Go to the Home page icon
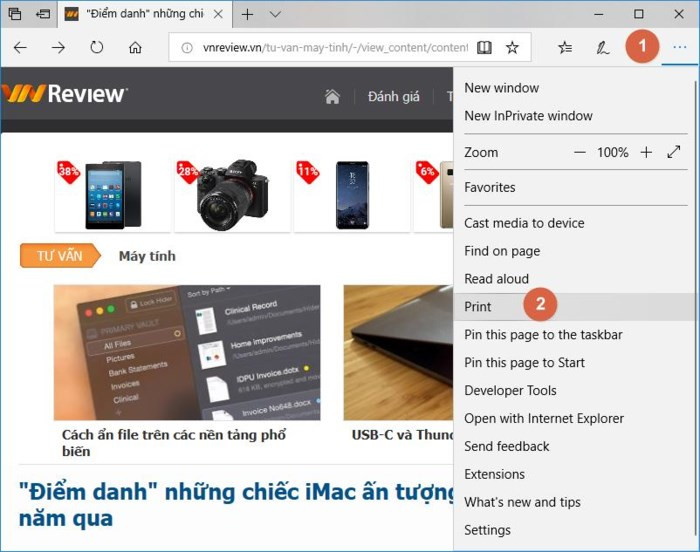 (x=135, y=47)
